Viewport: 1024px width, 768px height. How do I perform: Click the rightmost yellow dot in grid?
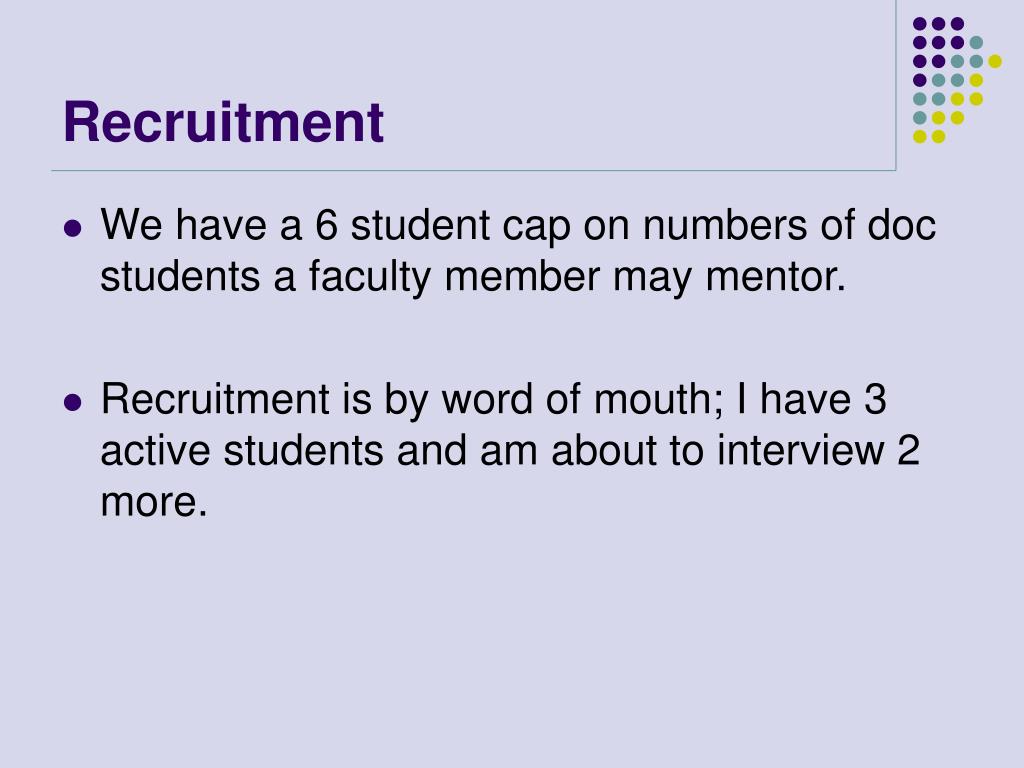(x=995, y=61)
